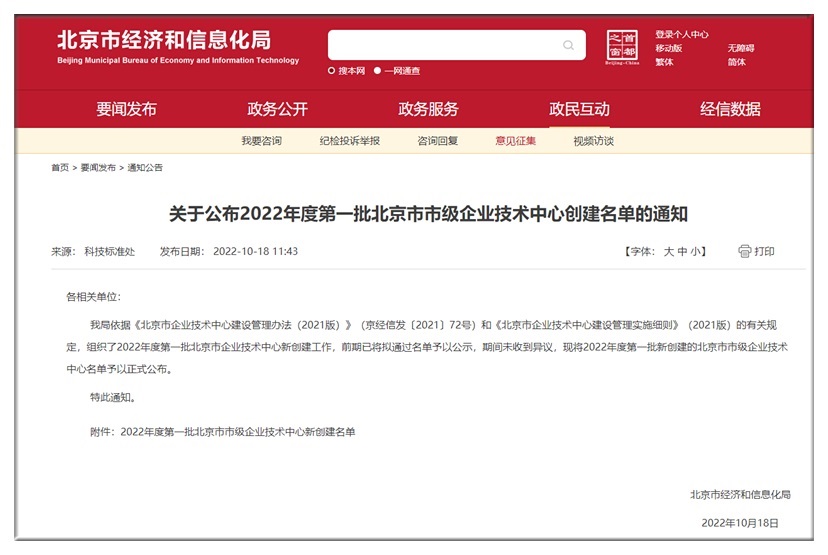Click 首页 breadcrumb link
This screenshot has height=555, width=828.
[x=60, y=167]
